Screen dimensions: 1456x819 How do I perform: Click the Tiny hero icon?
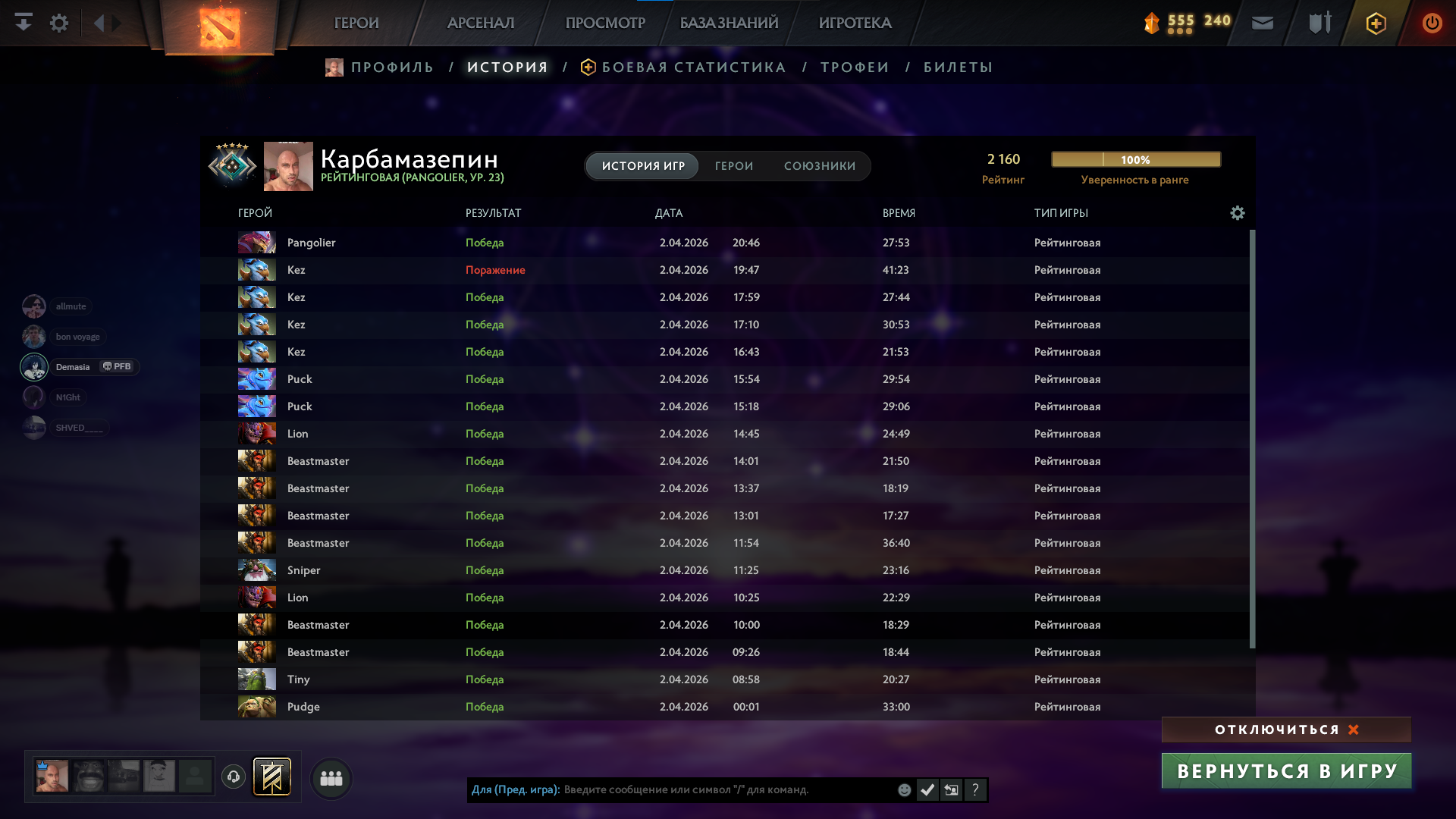[257, 679]
